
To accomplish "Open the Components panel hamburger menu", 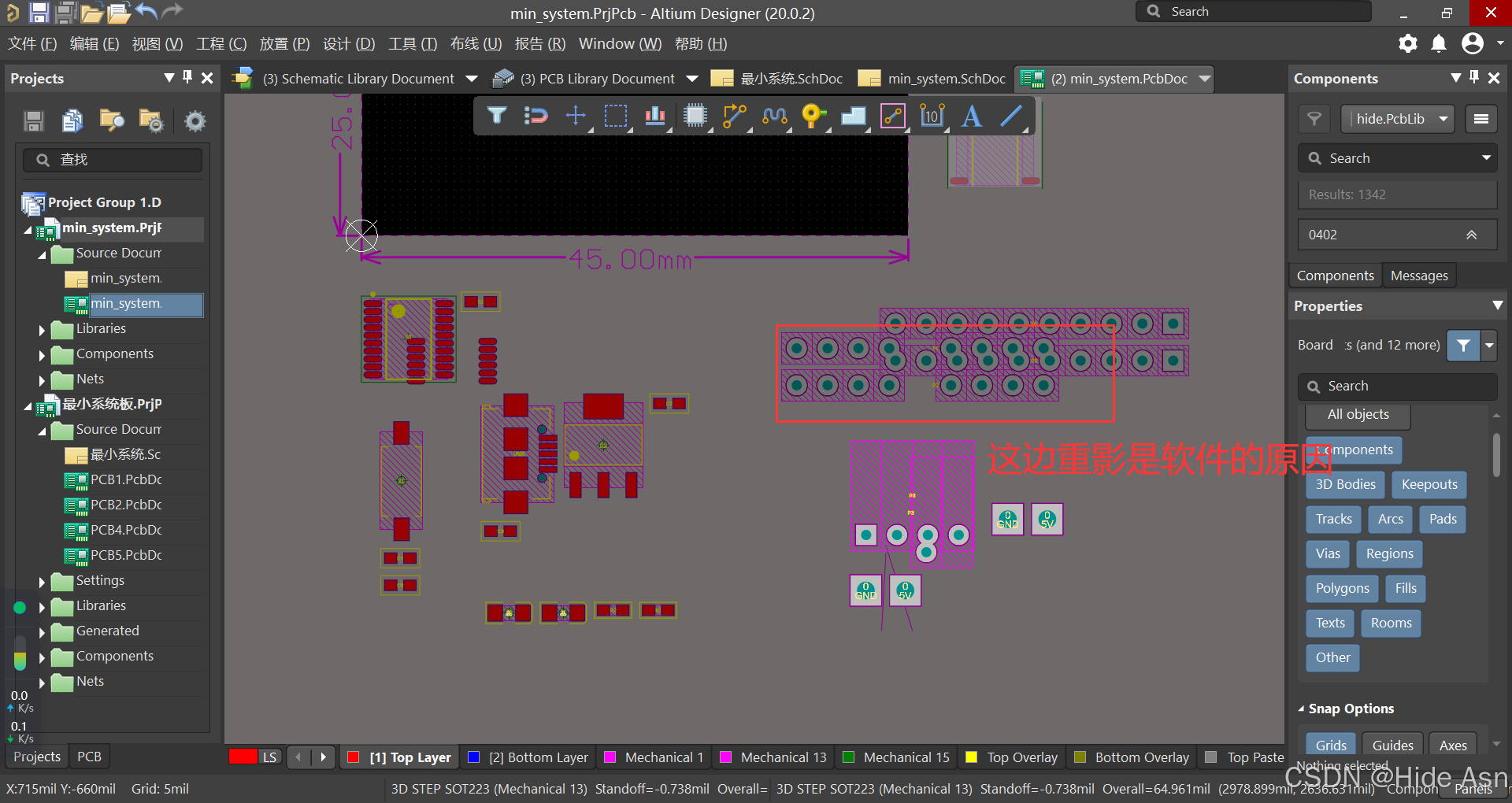I will click(x=1481, y=119).
